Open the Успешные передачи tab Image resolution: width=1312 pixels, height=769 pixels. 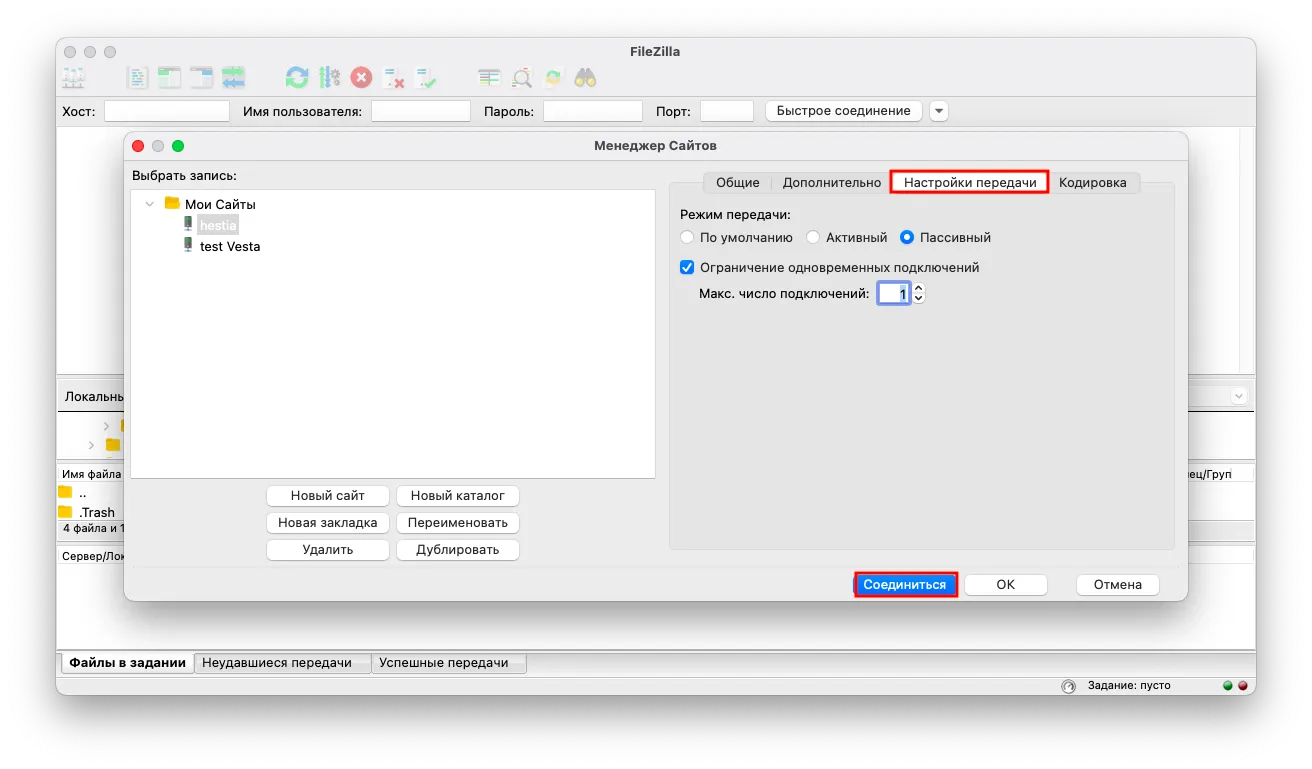pyautogui.click(x=448, y=663)
